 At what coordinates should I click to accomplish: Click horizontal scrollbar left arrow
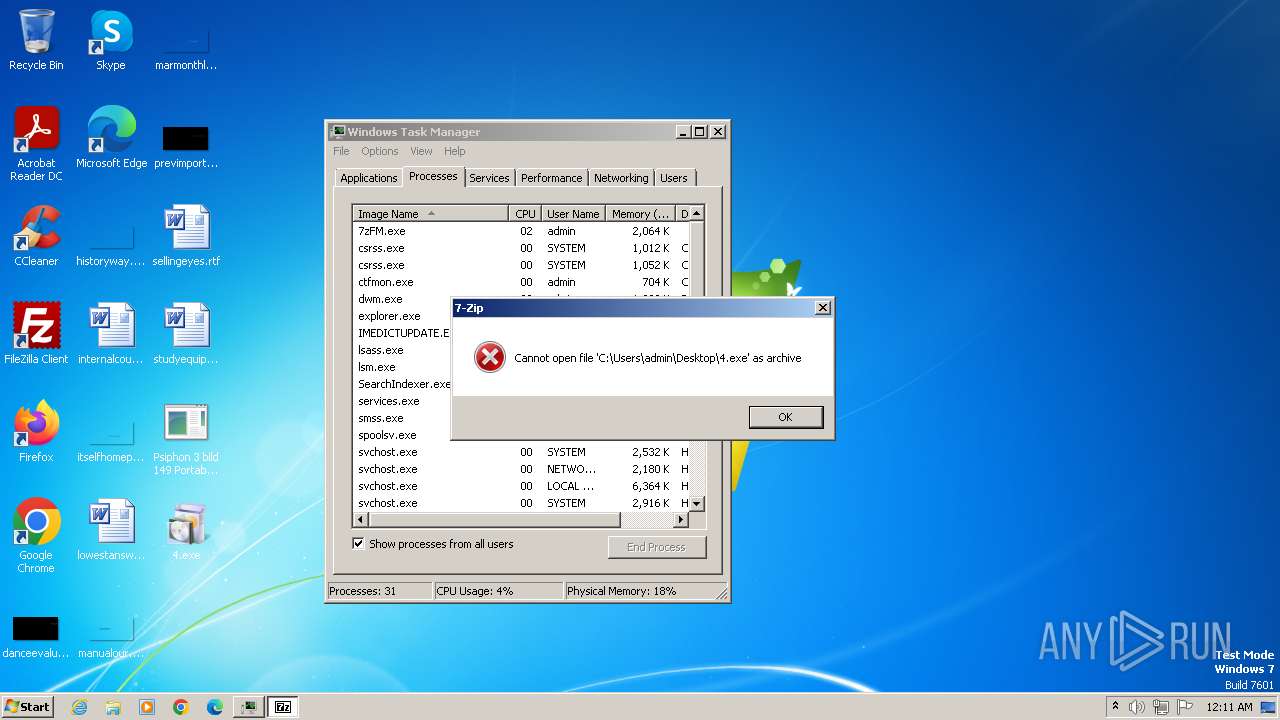(x=361, y=520)
